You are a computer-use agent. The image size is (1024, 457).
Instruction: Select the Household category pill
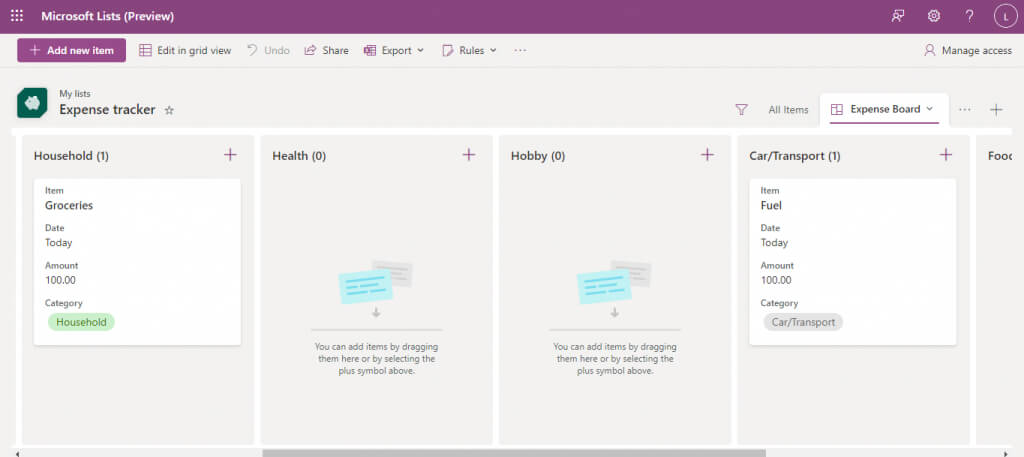(81, 322)
